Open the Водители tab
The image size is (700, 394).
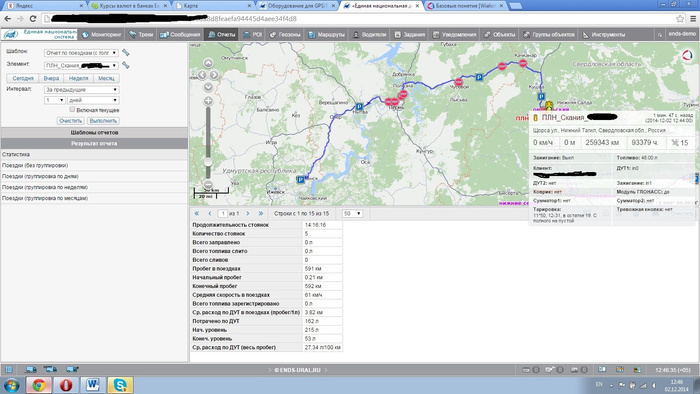tap(369, 34)
